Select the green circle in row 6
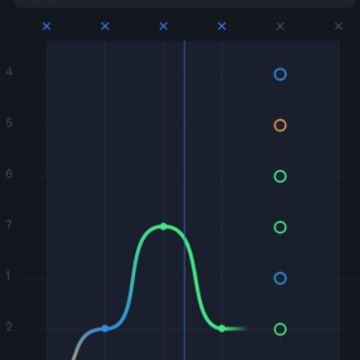Image resolution: width=360 pixels, height=360 pixels. click(x=280, y=176)
